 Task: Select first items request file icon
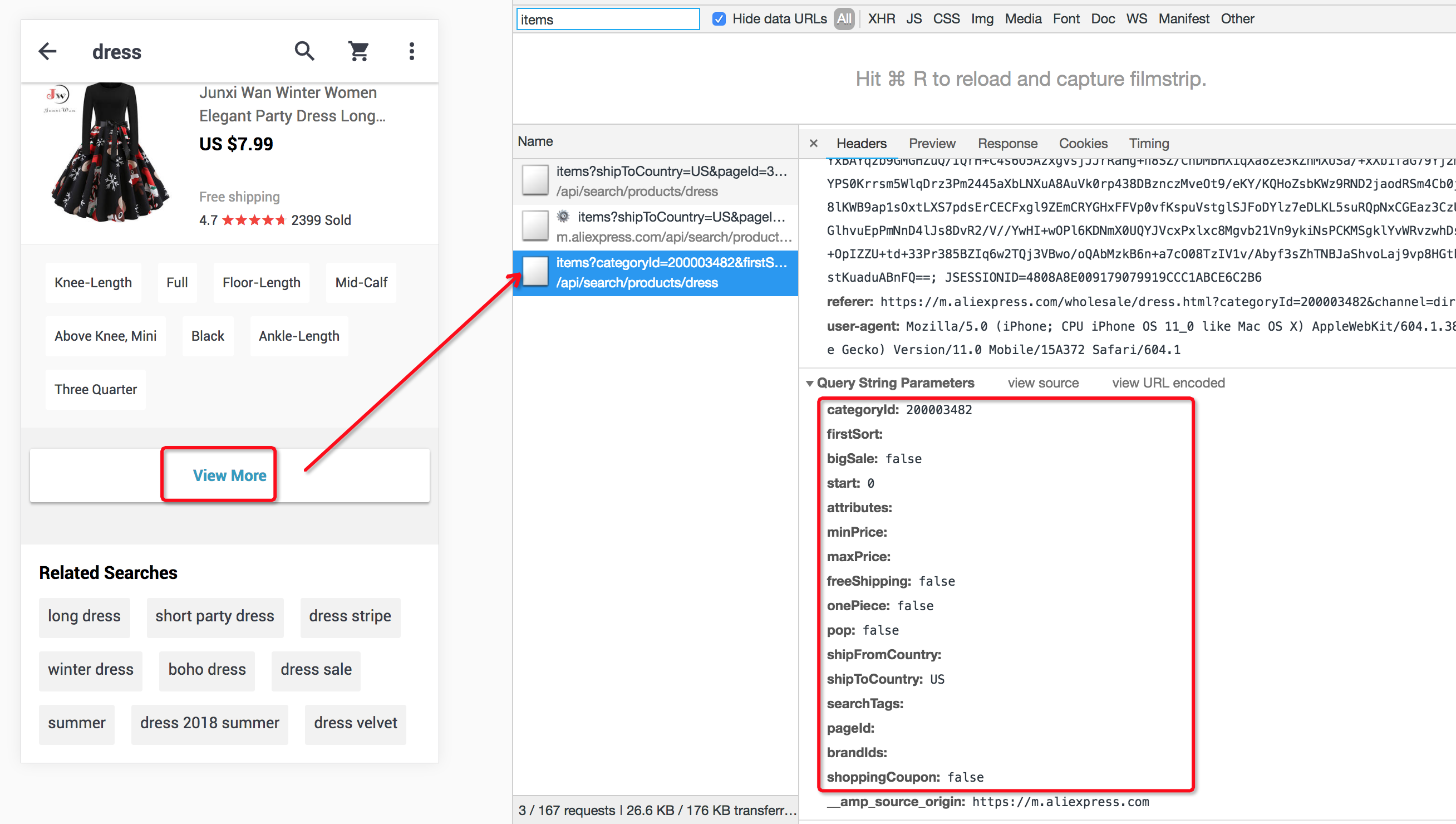coord(534,180)
